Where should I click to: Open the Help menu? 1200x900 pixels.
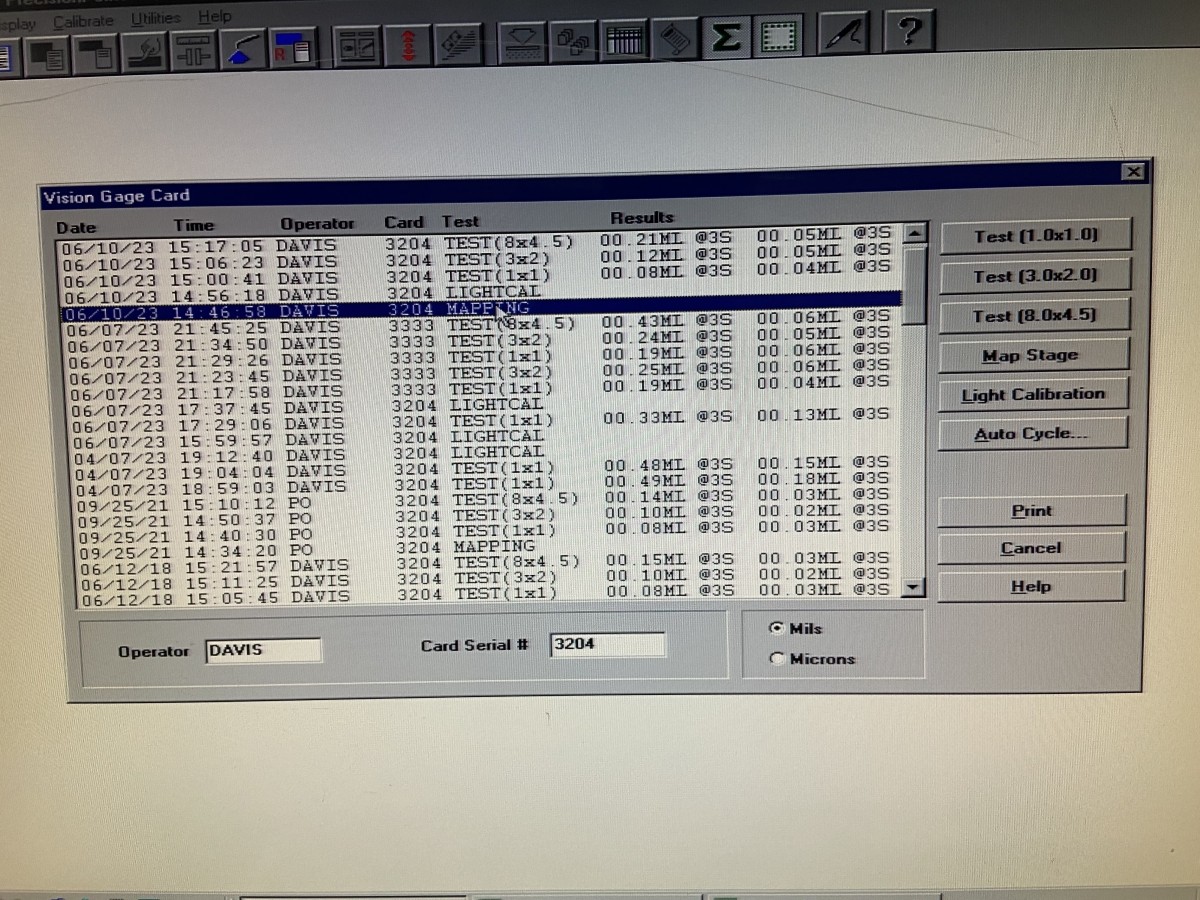click(x=214, y=16)
